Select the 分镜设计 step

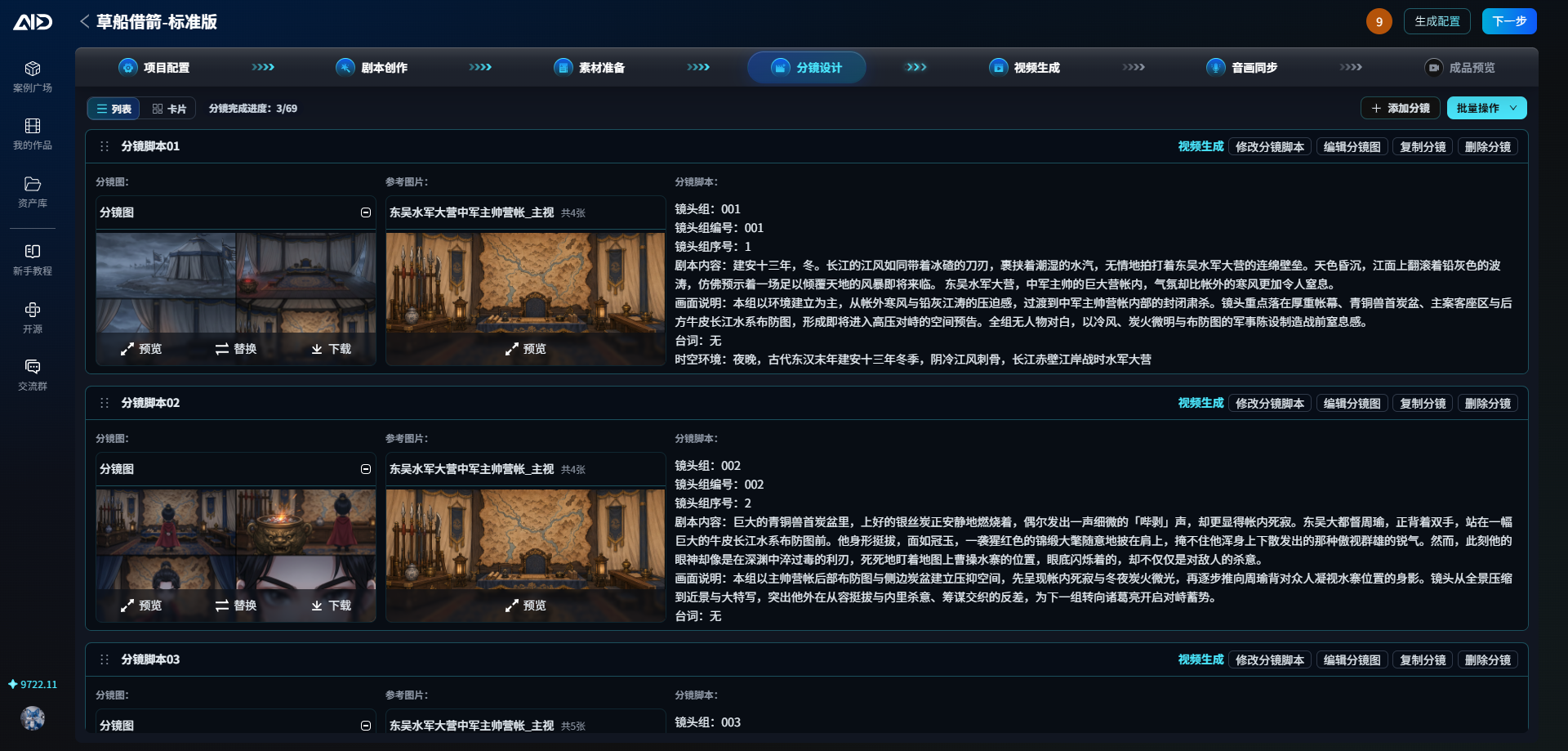807,67
